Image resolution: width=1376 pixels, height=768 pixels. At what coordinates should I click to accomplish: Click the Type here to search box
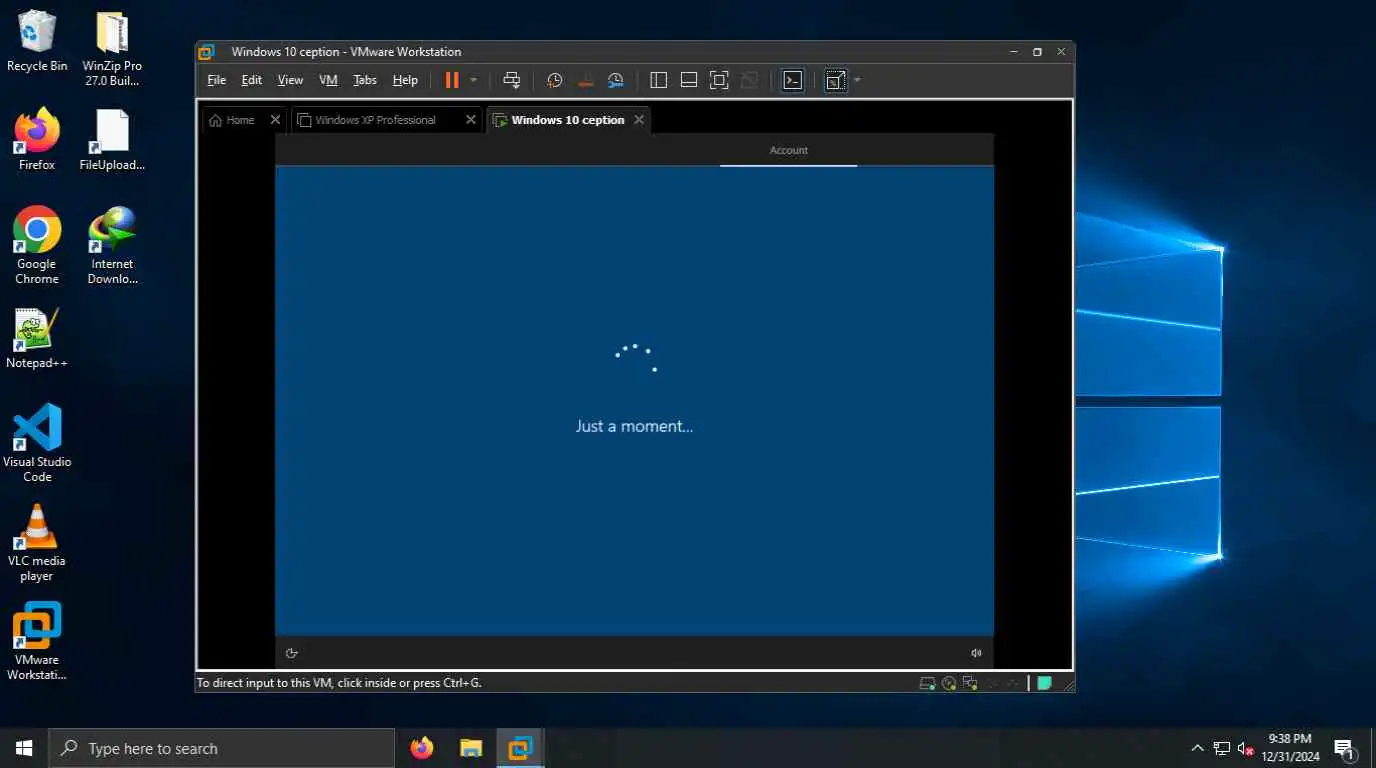click(x=221, y=748)
